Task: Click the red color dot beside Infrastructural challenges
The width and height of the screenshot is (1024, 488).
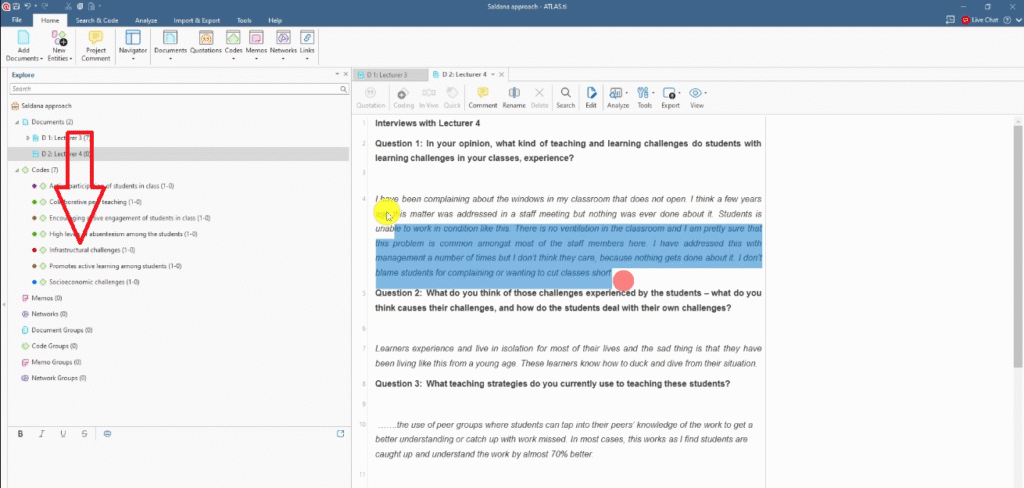Action: click(34, 250)
